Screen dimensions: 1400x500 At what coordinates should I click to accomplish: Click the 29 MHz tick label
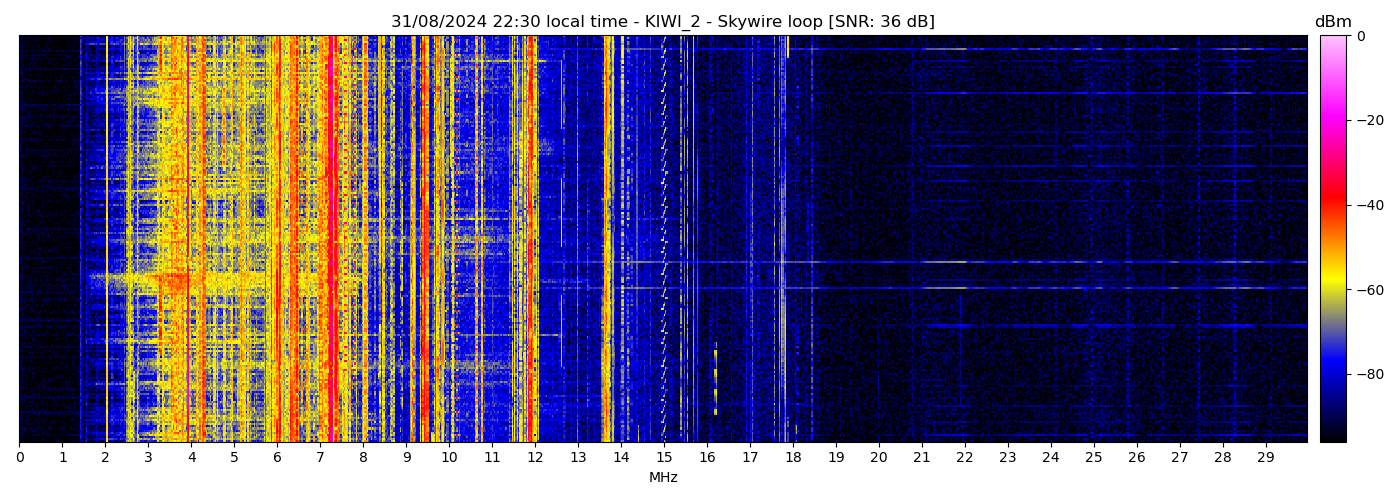click(1265, 458)
